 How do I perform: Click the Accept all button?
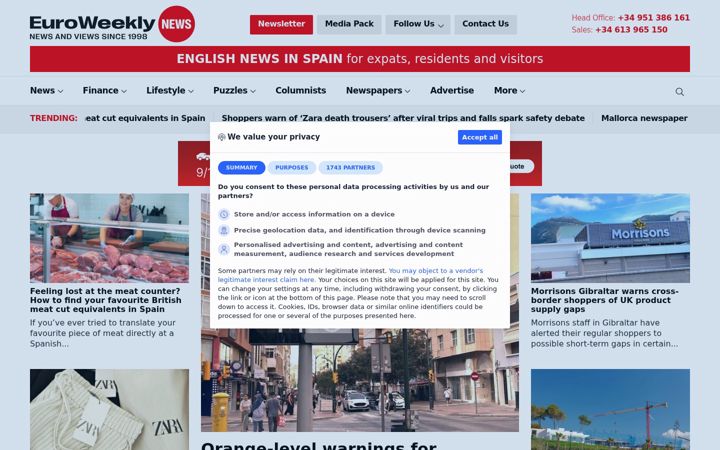point(479,137)
